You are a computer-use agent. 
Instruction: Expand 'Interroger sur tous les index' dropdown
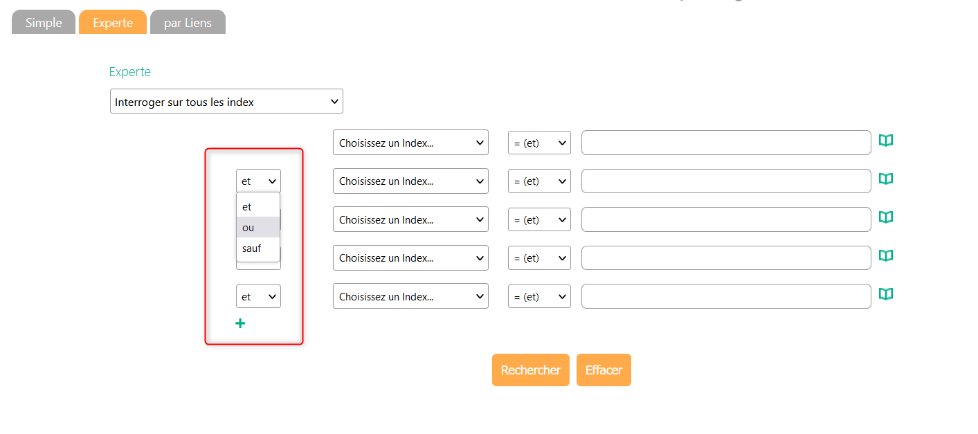coord(226,102)
